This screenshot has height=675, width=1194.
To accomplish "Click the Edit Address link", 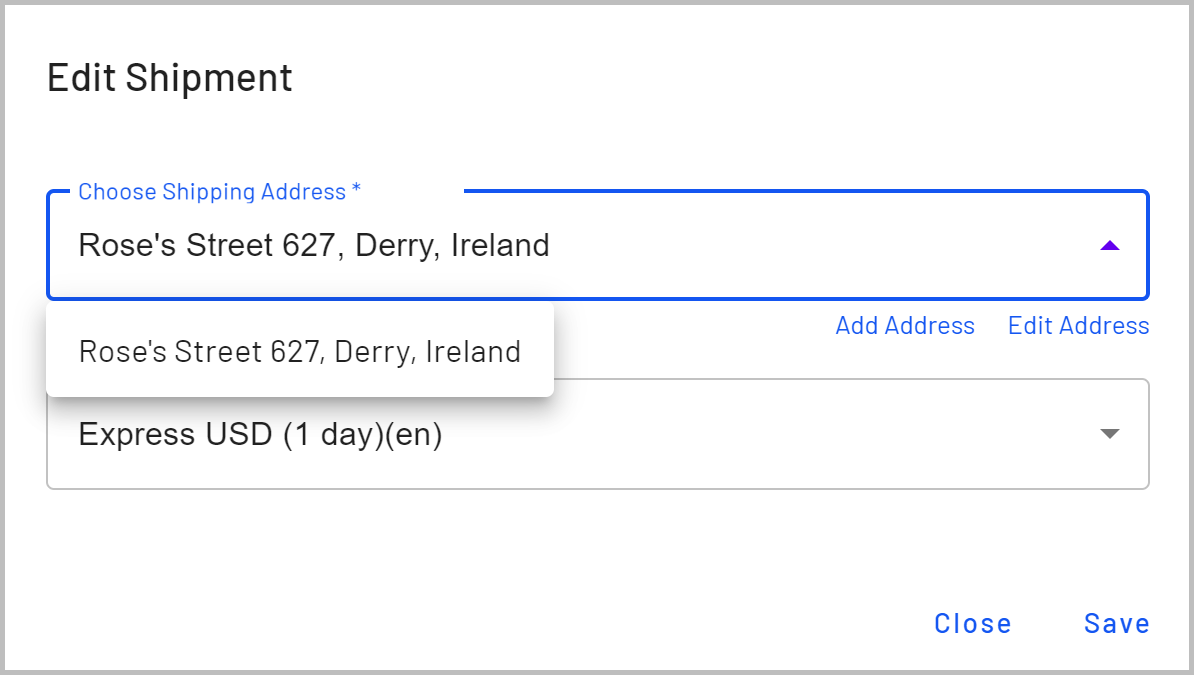I will tap(1078, 326).
